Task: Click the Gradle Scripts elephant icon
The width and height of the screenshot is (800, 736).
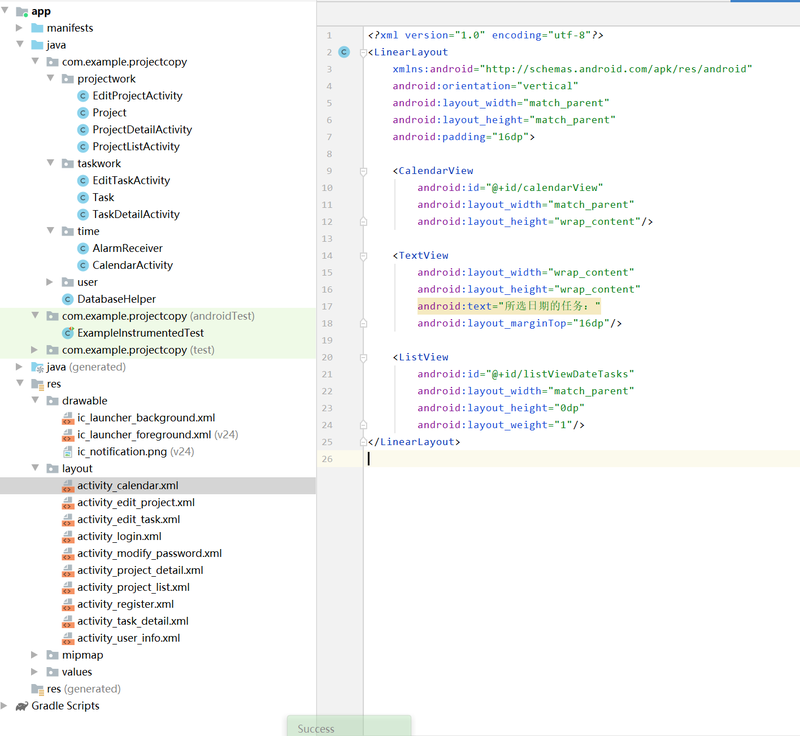Action: point(21,706)
